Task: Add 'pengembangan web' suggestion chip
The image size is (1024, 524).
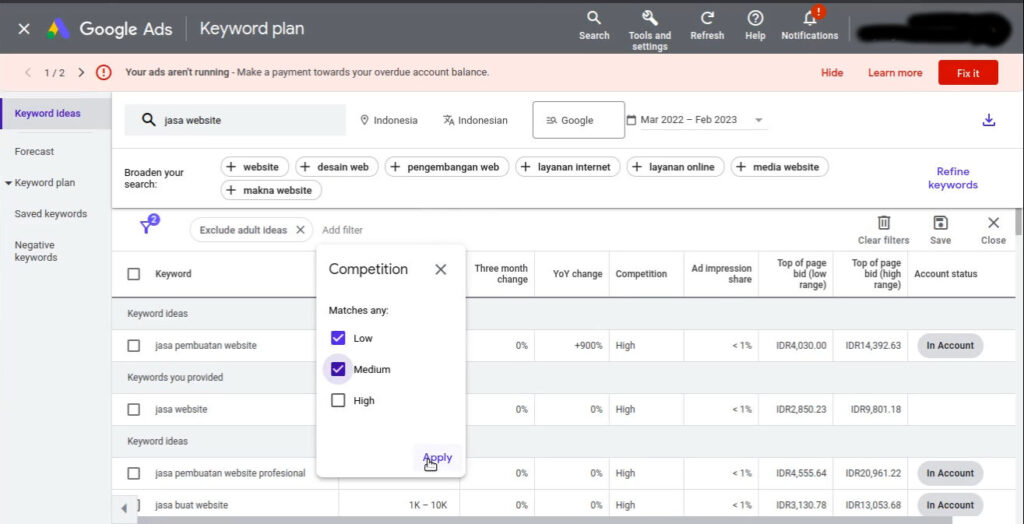Action: coord(447,167)
